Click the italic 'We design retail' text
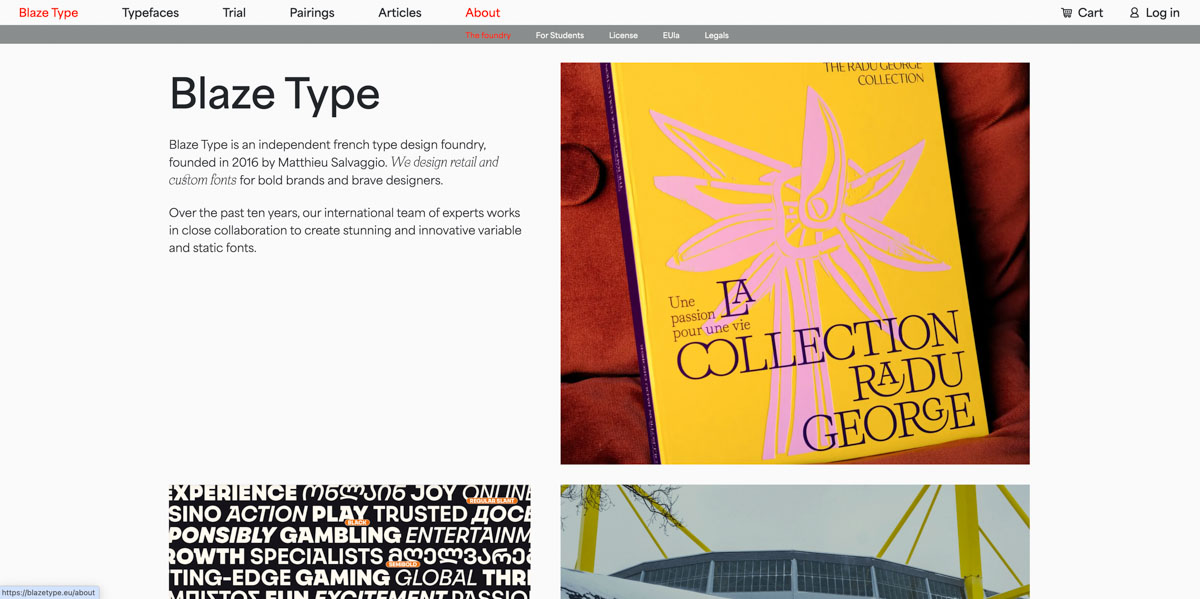1200x599 pixels. coord(444,162)
